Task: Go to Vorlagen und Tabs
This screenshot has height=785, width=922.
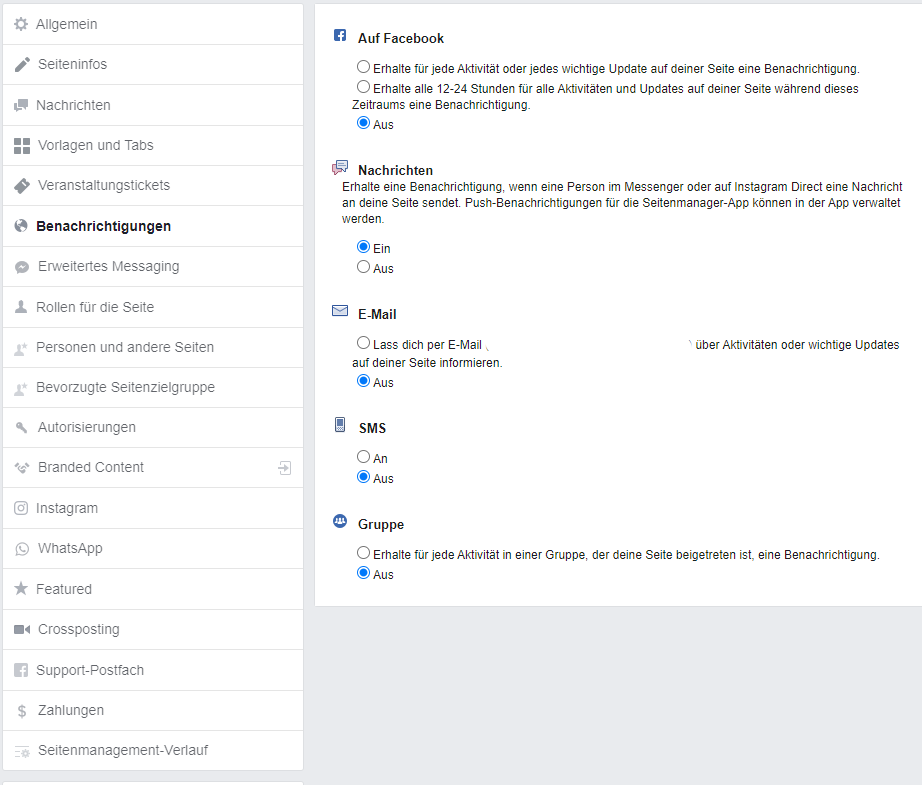Action: 153,146
